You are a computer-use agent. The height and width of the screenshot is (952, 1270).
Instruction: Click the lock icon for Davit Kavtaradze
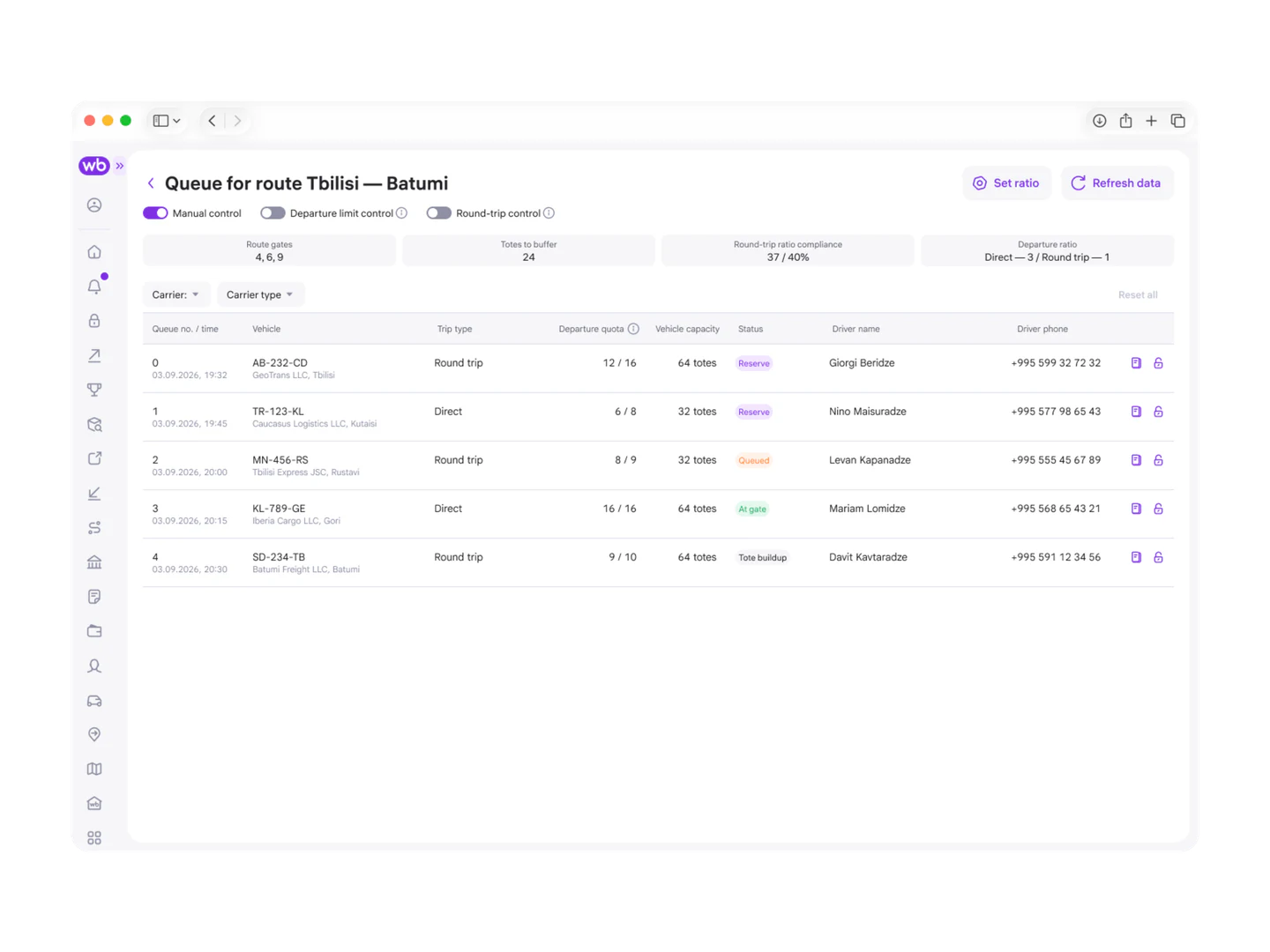1159,557
